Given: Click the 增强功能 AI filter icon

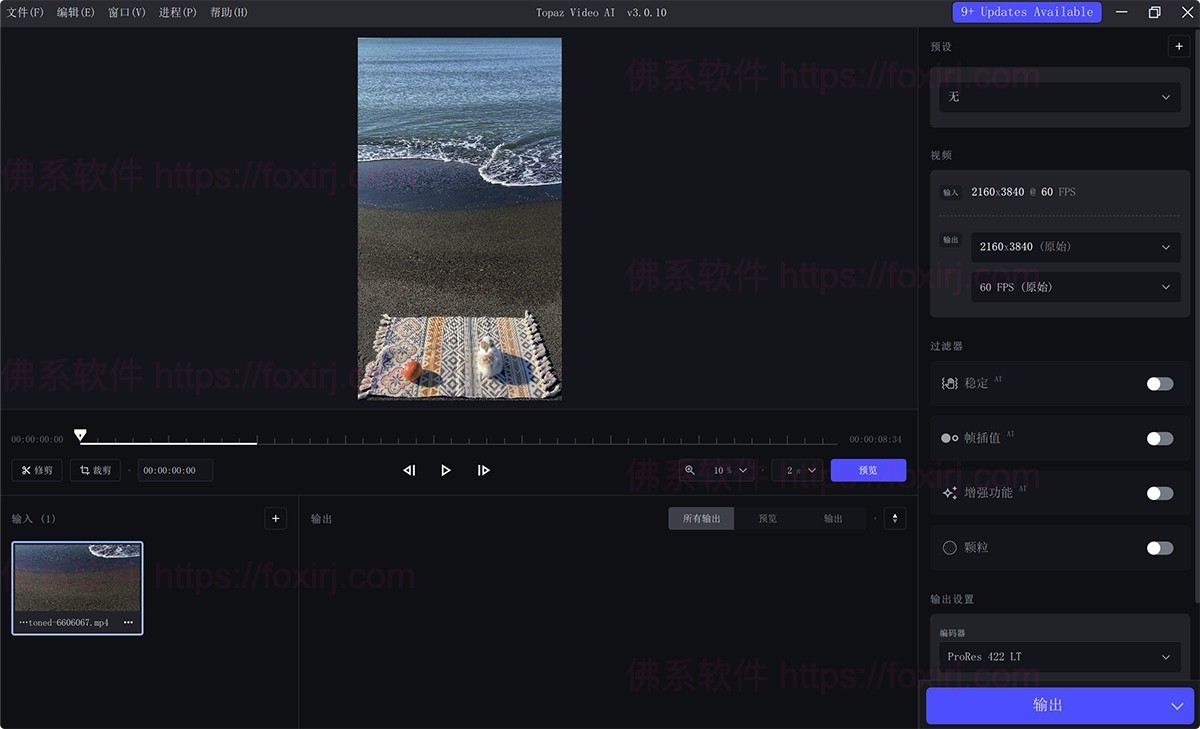Looking at the screenshot, I should click(949, 493).
